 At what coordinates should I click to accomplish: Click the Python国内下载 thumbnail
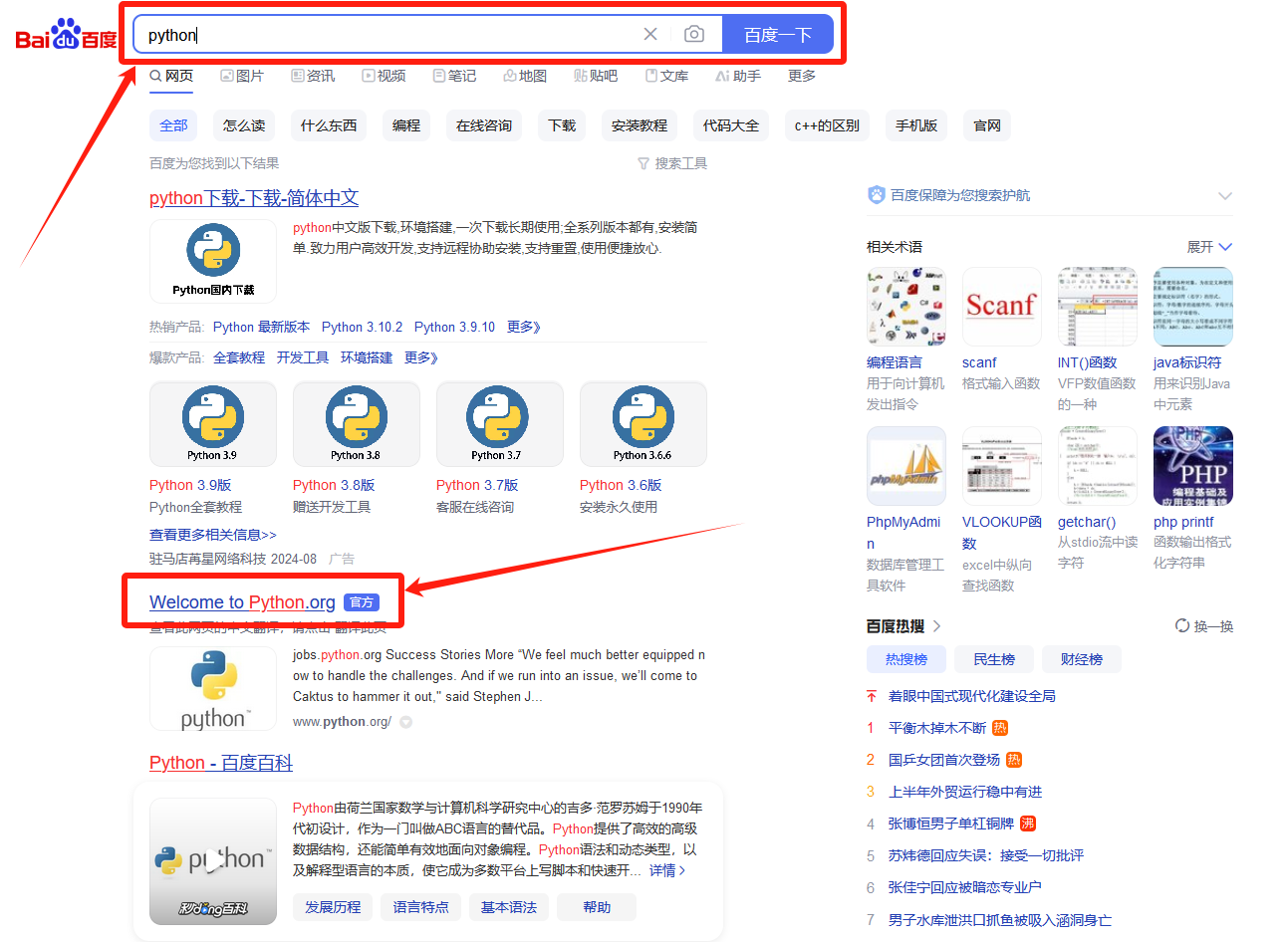tap(213, 261)
